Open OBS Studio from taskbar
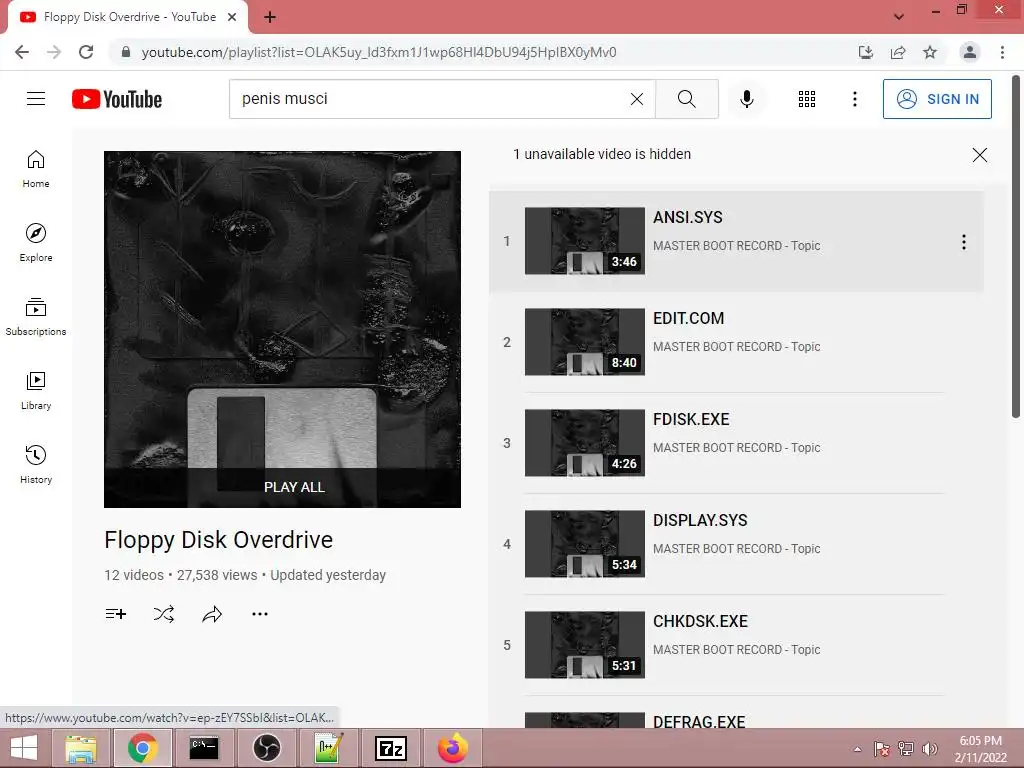This screenshot has width=1024, height=768. click(x=266, y=748)
